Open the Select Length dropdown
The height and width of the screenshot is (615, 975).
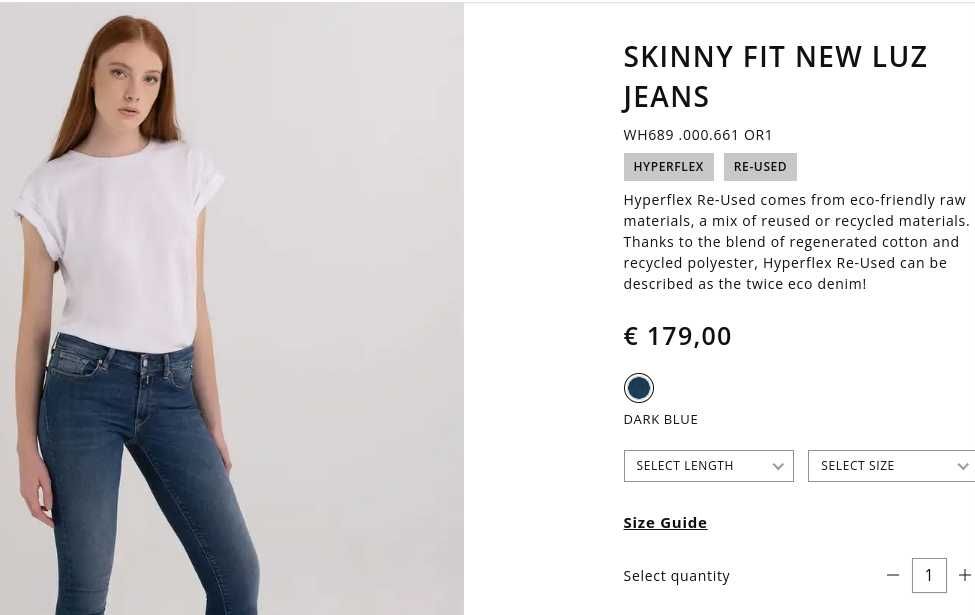point(708,466)
